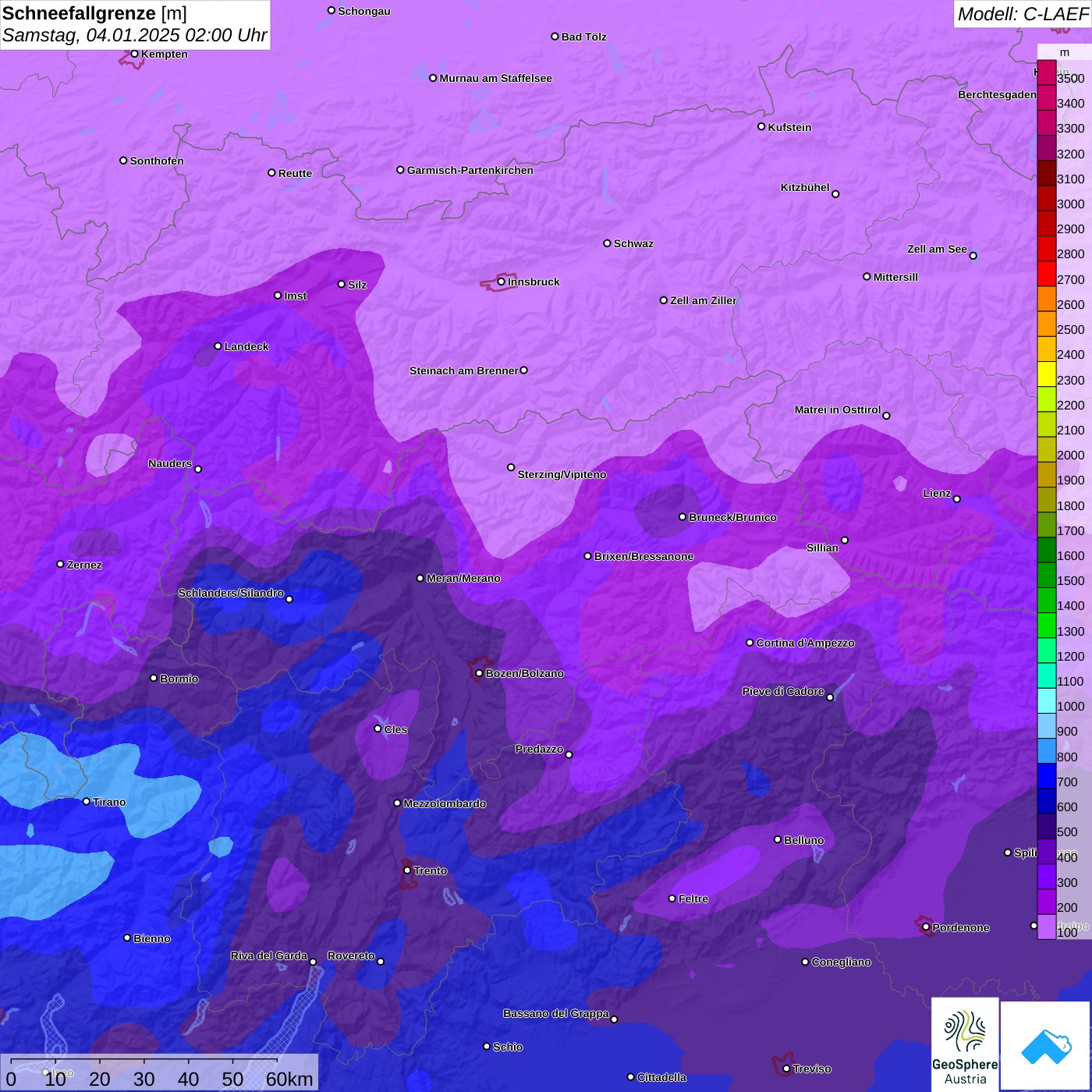Screen dimensions: 1092x1092
Task: Click the 'Steinach am Brenner' label
Action: pos(463,370)
